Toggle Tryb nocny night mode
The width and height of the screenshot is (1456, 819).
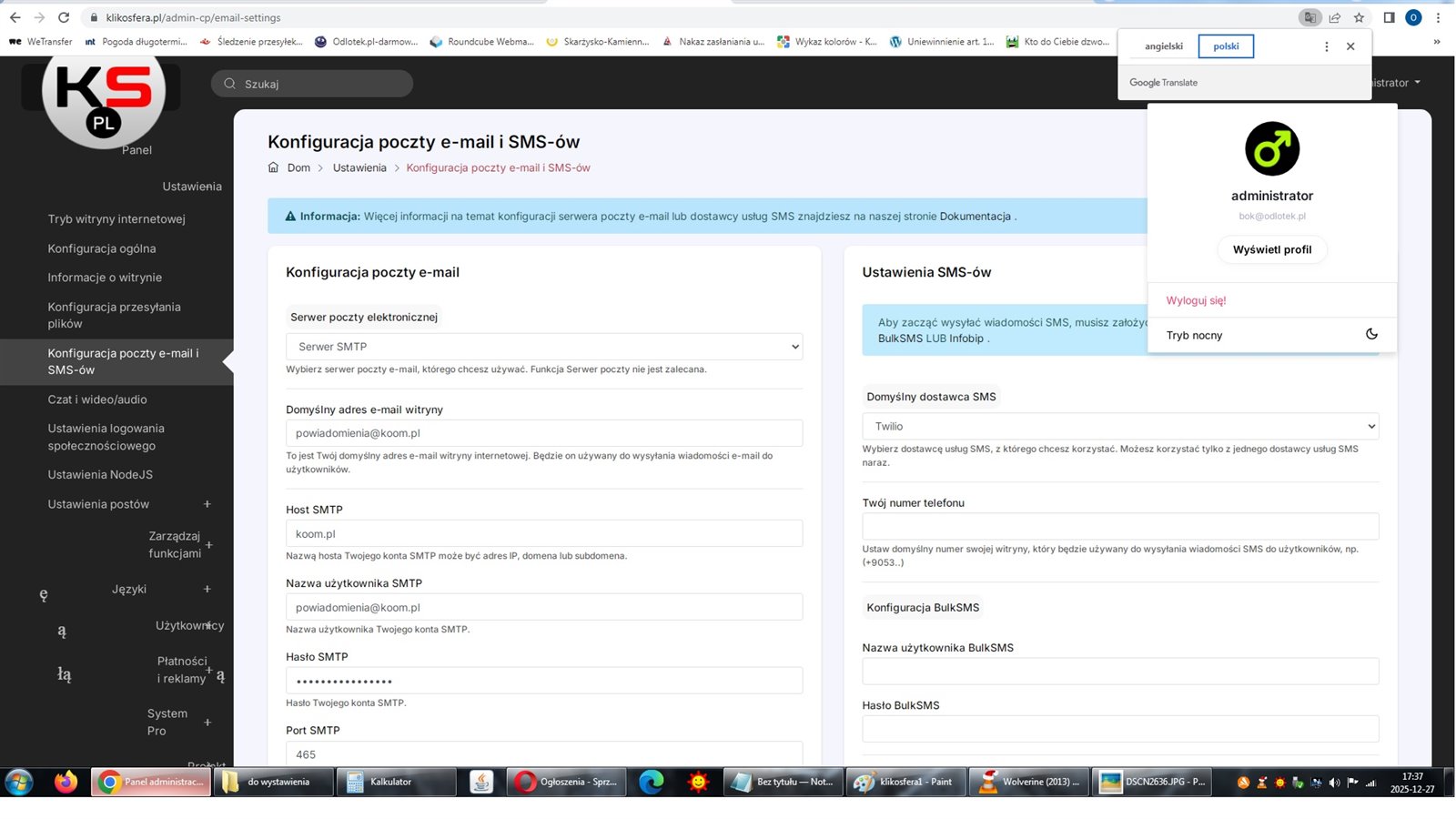(x=1370, y=335)
